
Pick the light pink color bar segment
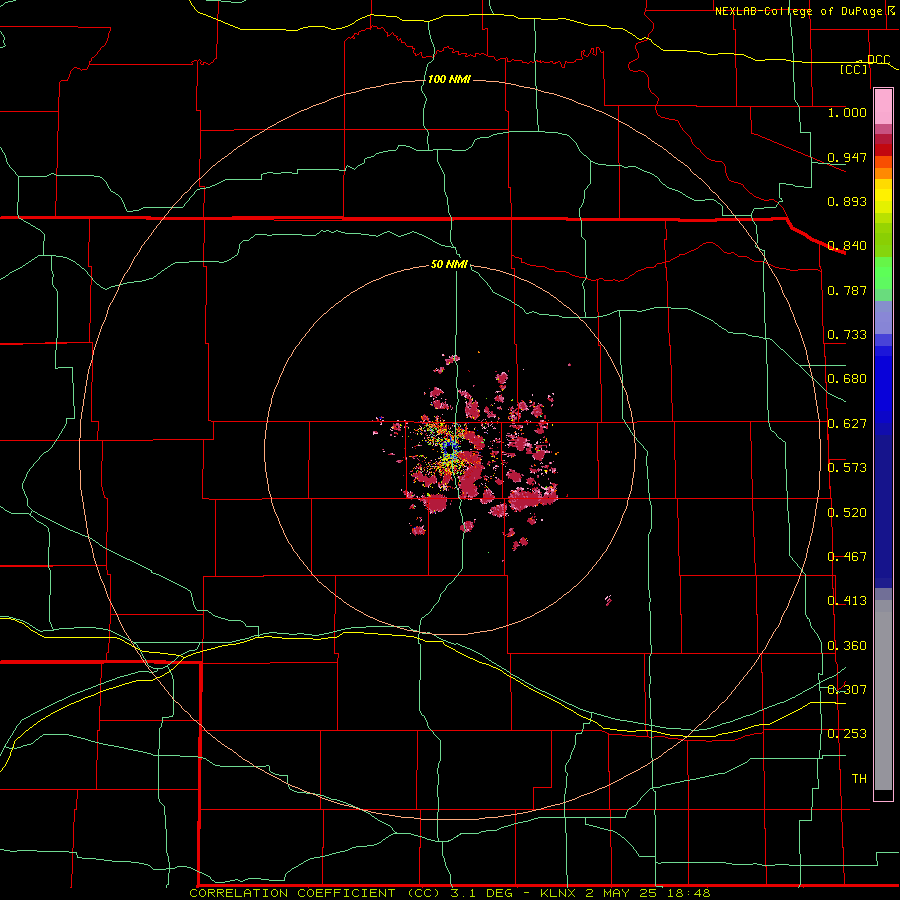tap(883, 106)
